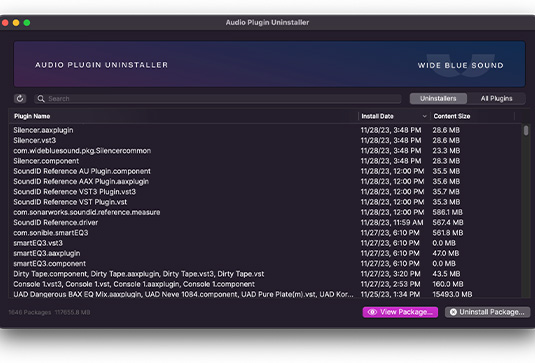Click the Wide Blue Sound logo
This screenshot has width=535, height=363.
click(461, 65)
